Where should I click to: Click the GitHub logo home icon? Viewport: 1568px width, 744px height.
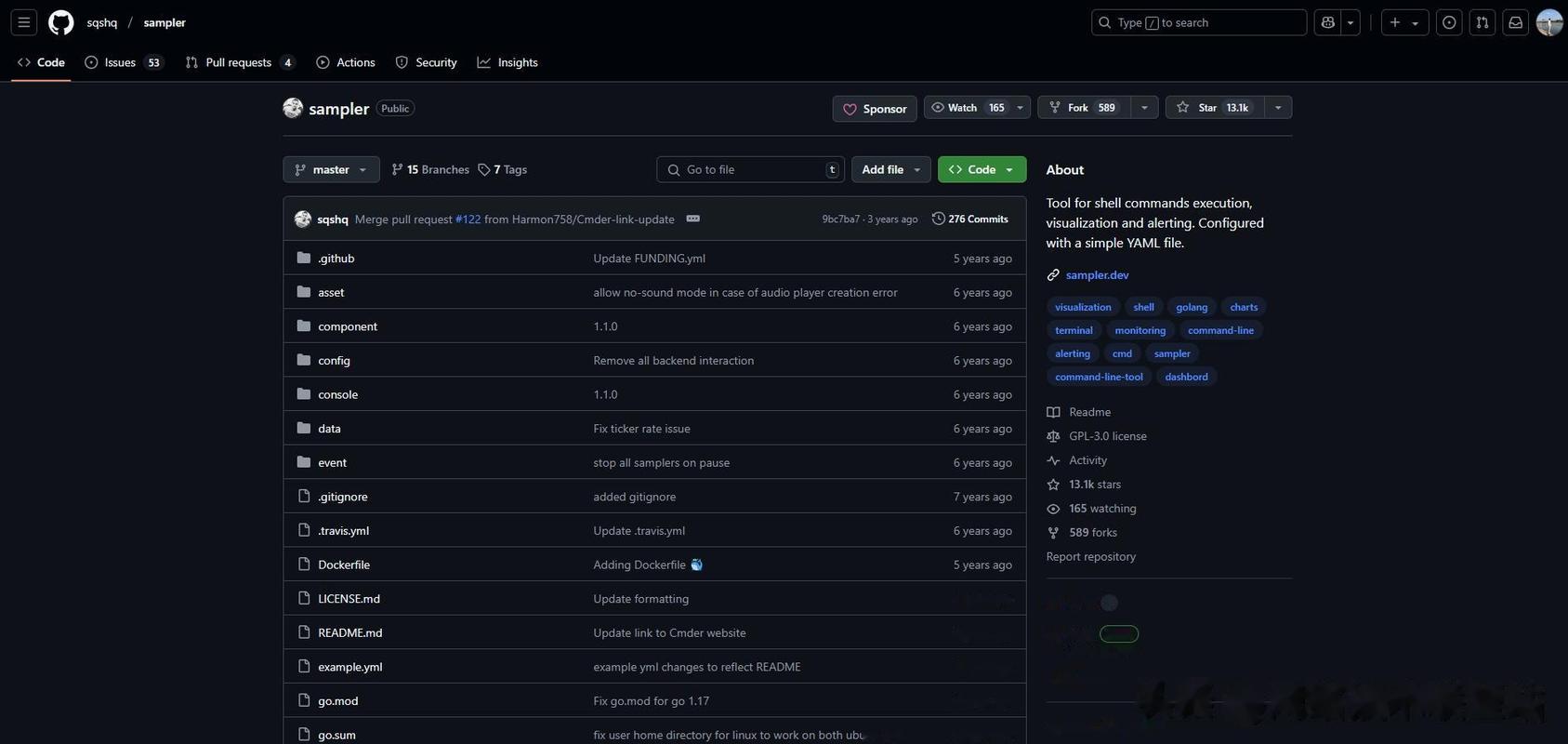(x=61, y=22)
